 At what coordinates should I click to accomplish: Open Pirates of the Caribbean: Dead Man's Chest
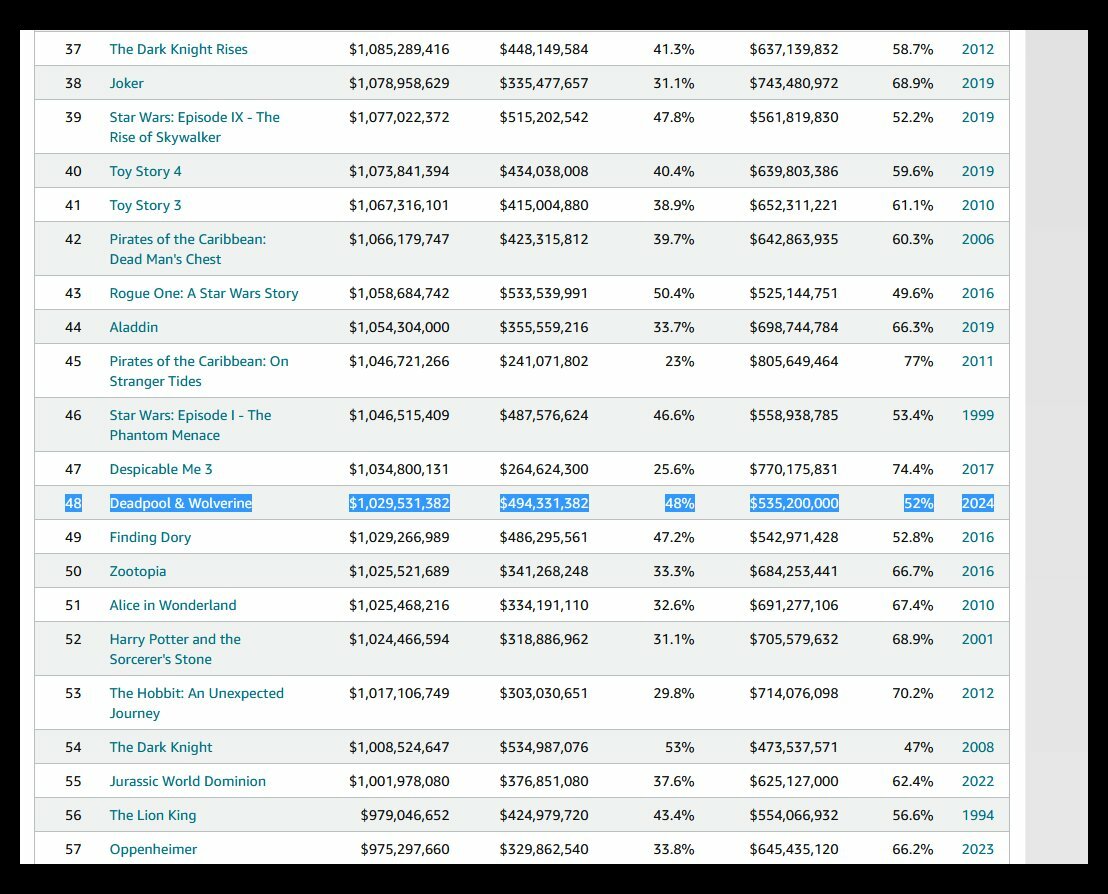click(x=188, y=249)
